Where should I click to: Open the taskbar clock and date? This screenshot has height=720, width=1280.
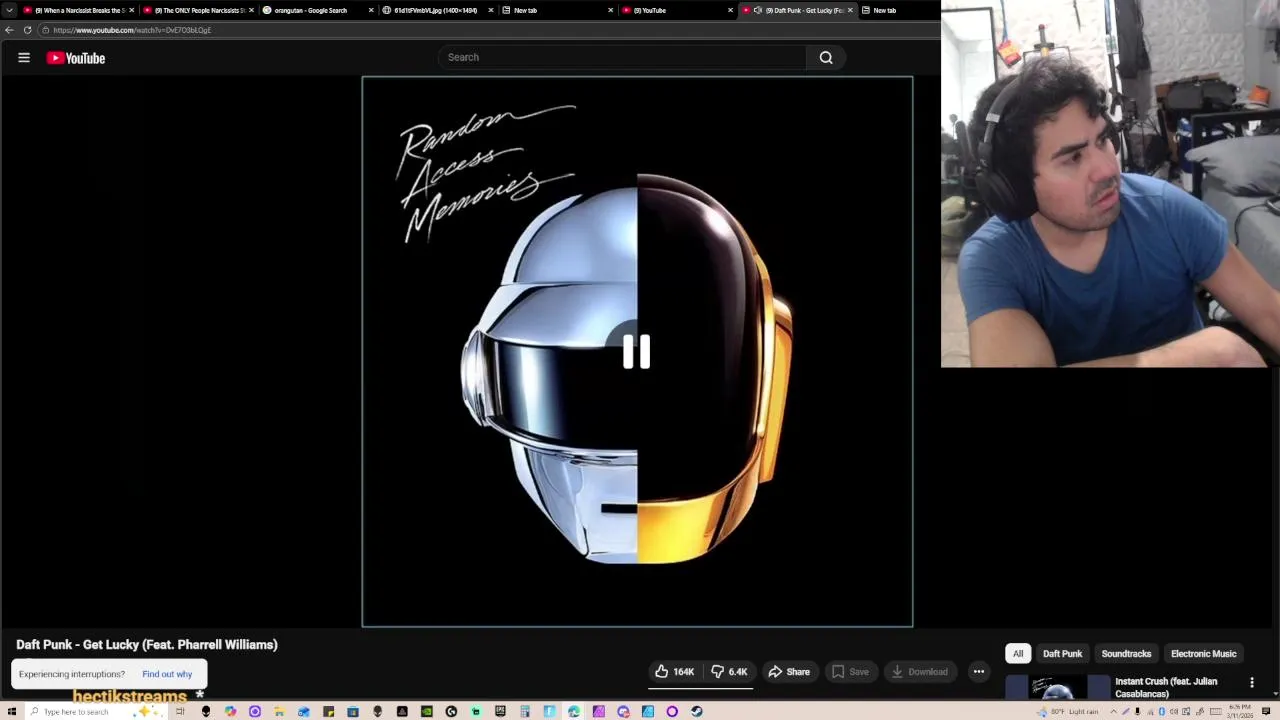pyautogui.click(x=1241, y=711)
